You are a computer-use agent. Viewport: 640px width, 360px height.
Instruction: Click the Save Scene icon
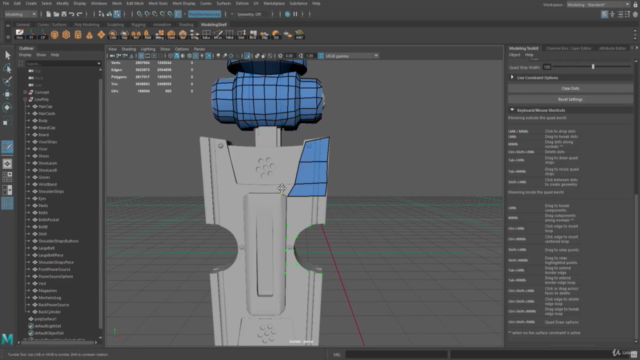click(x=64, y=14)
